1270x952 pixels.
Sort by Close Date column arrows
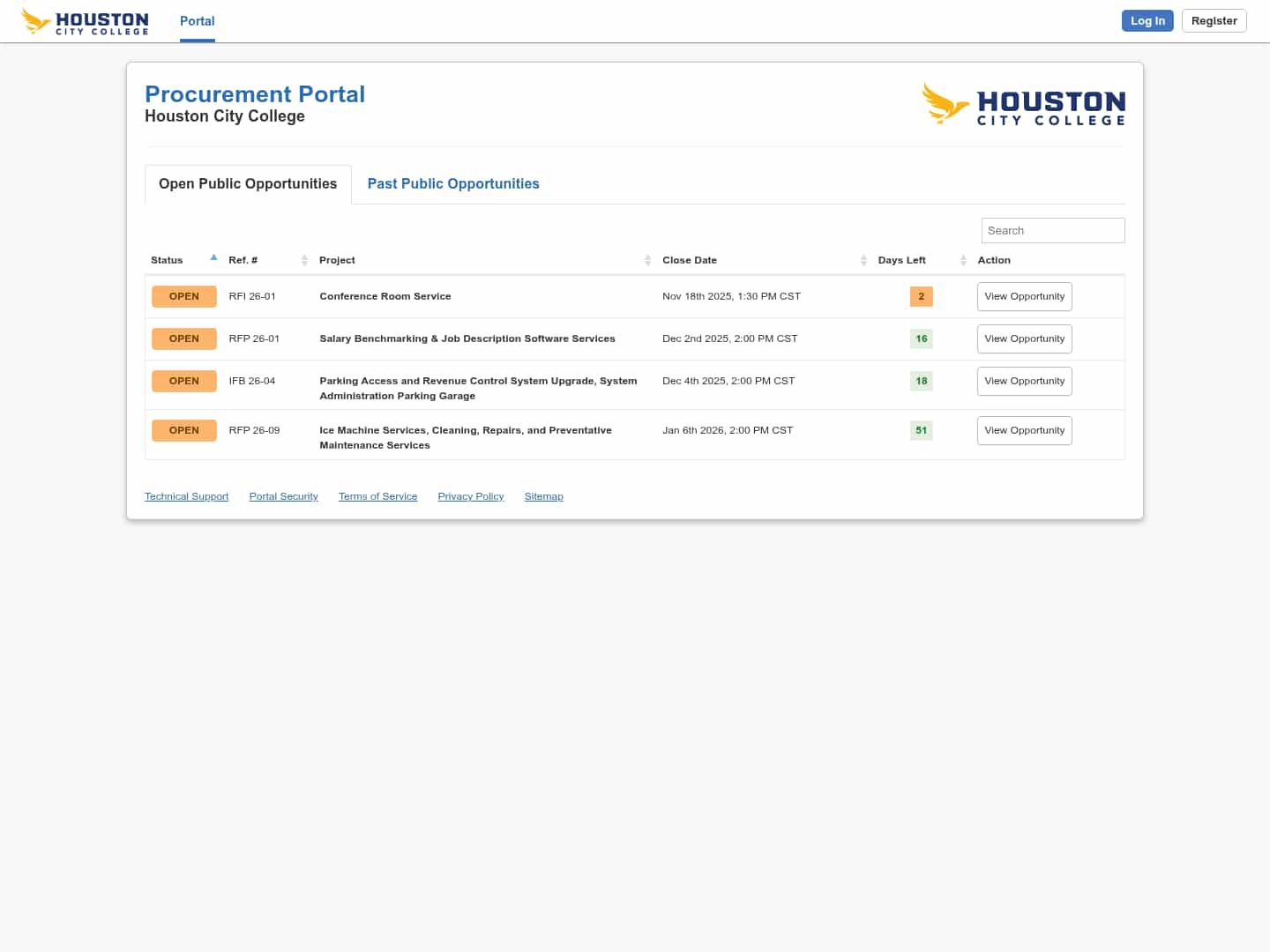coord(863,260)
